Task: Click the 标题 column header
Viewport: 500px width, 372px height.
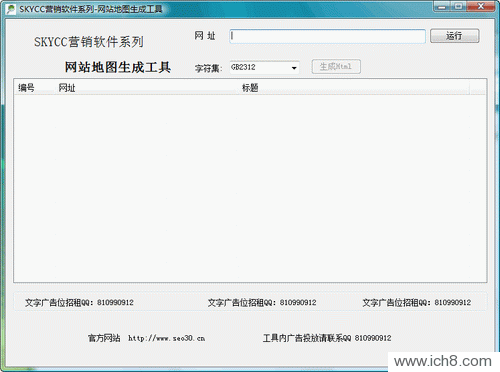Action: [x=250, y=88]
